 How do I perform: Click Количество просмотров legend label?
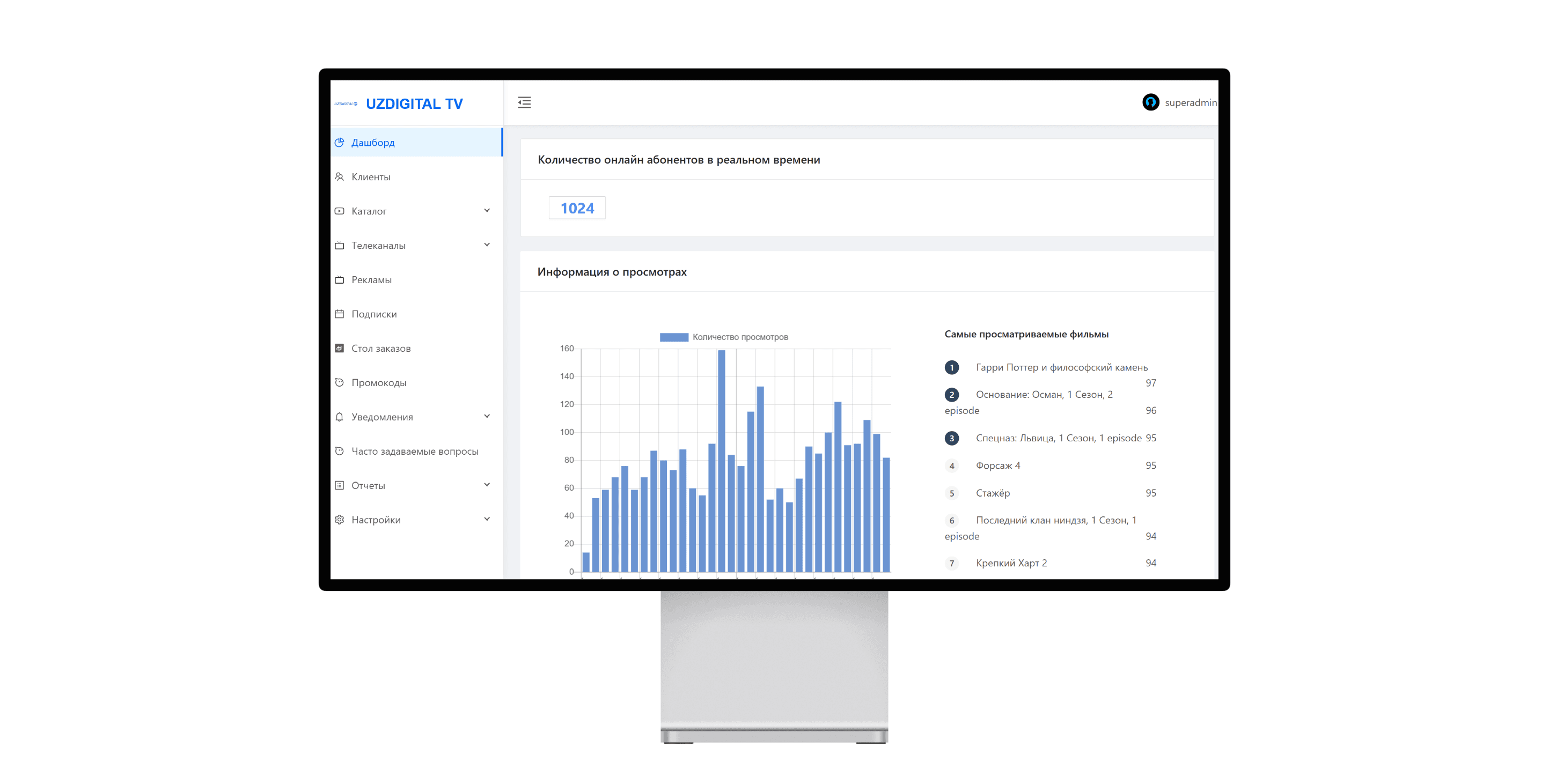pos(740,337)
